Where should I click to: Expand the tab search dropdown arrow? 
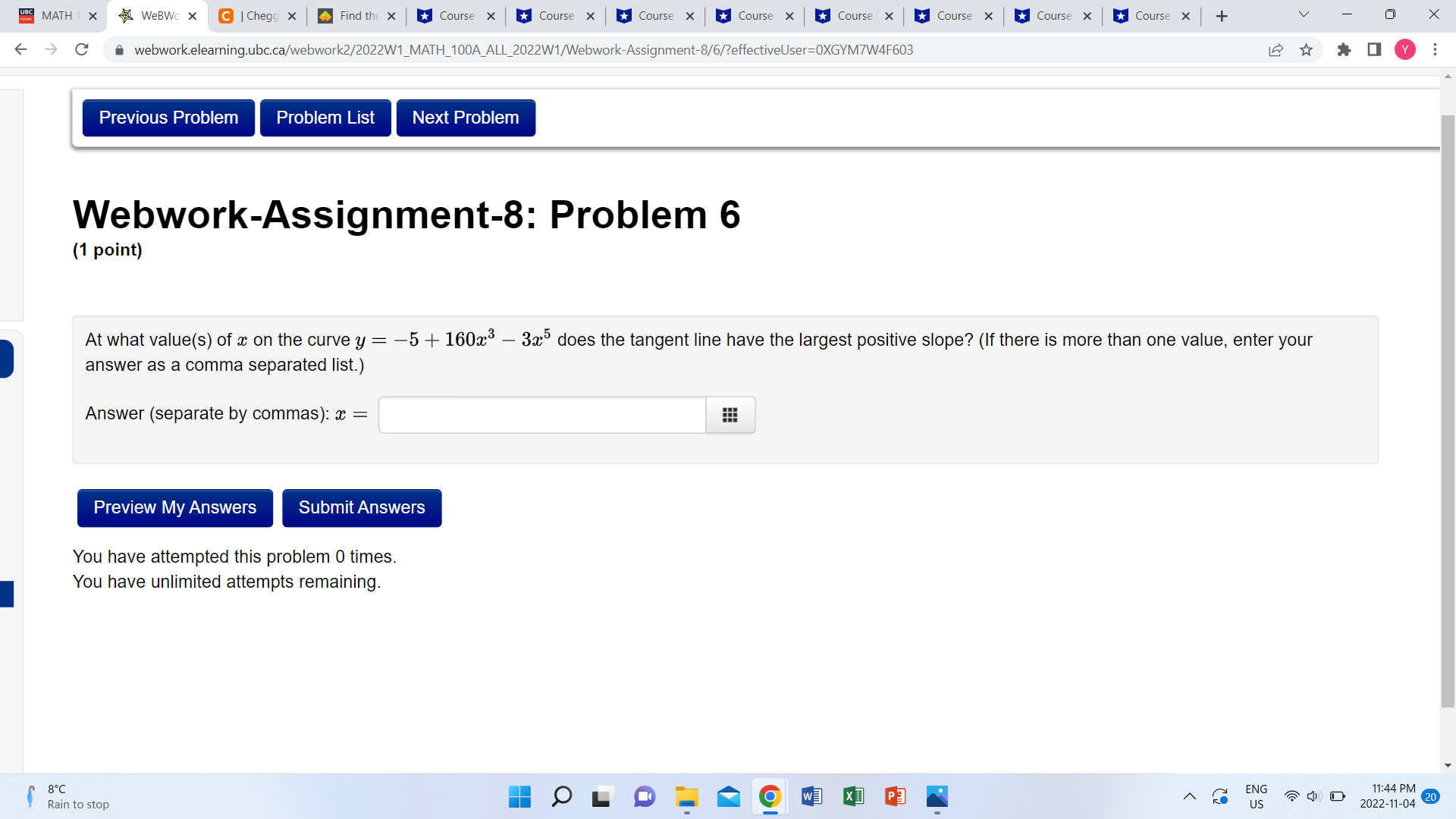1304,15
